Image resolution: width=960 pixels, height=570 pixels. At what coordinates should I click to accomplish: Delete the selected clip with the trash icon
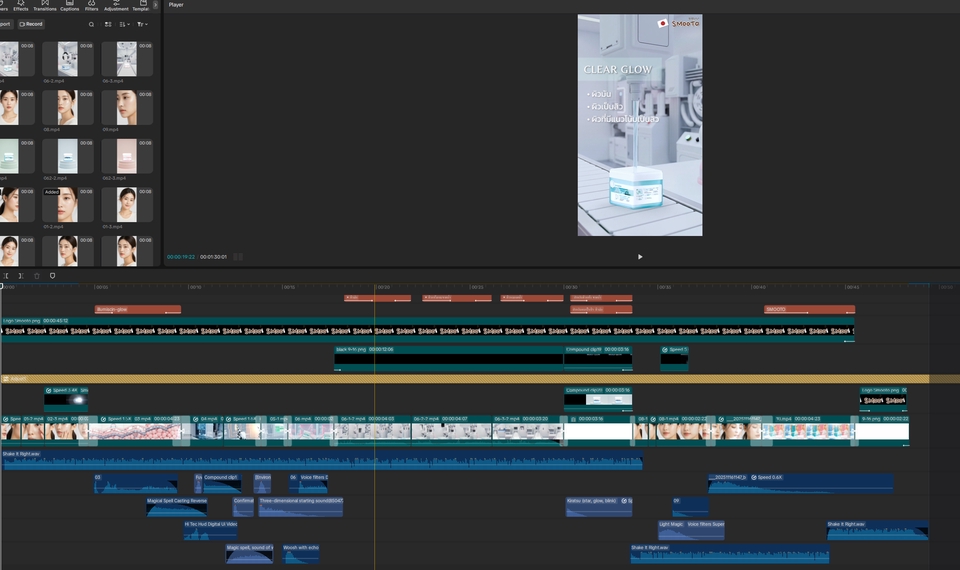tap(37, 276)
